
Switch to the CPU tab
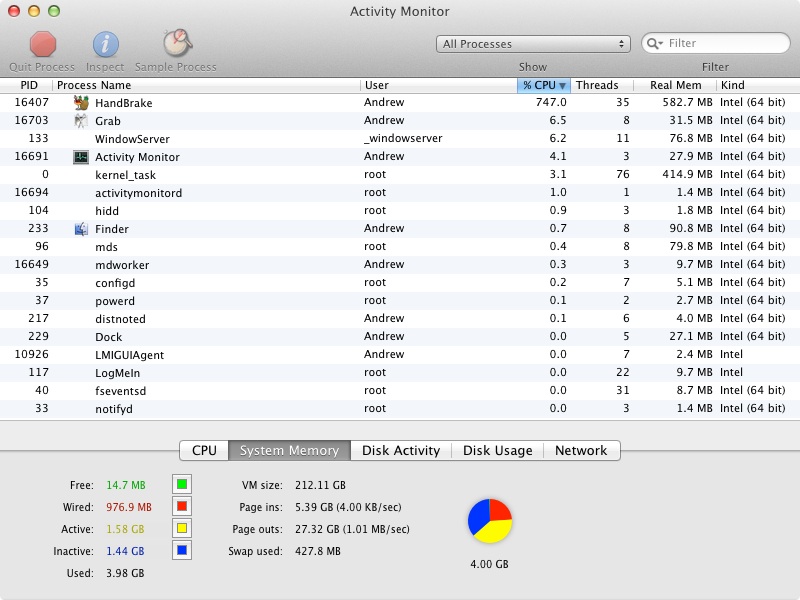point(204,451)
